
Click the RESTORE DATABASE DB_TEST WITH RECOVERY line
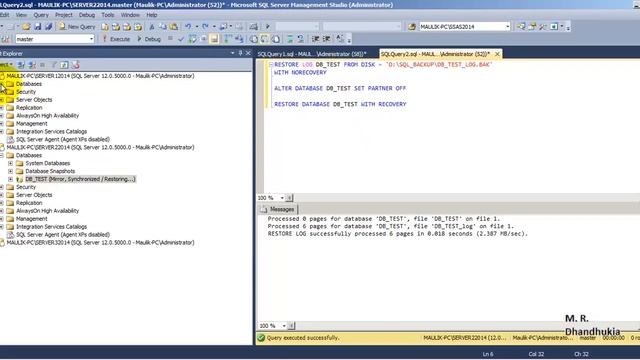[340, 104]
